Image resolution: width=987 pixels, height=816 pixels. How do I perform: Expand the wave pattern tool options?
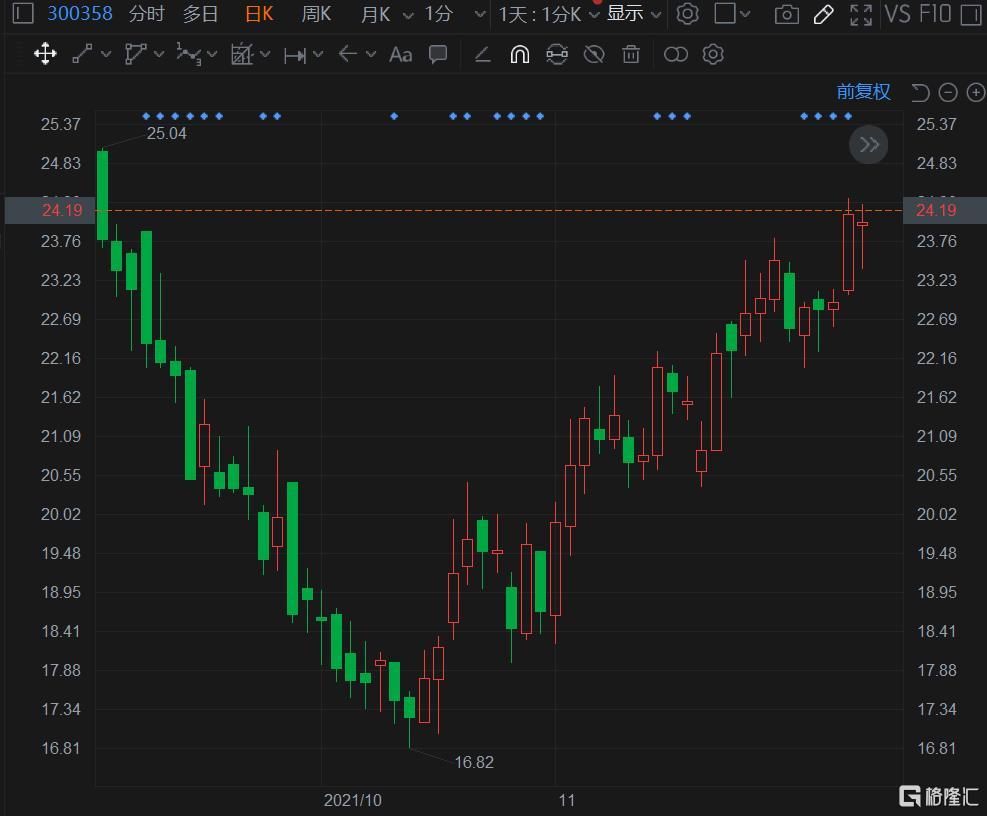coord(212,55)
